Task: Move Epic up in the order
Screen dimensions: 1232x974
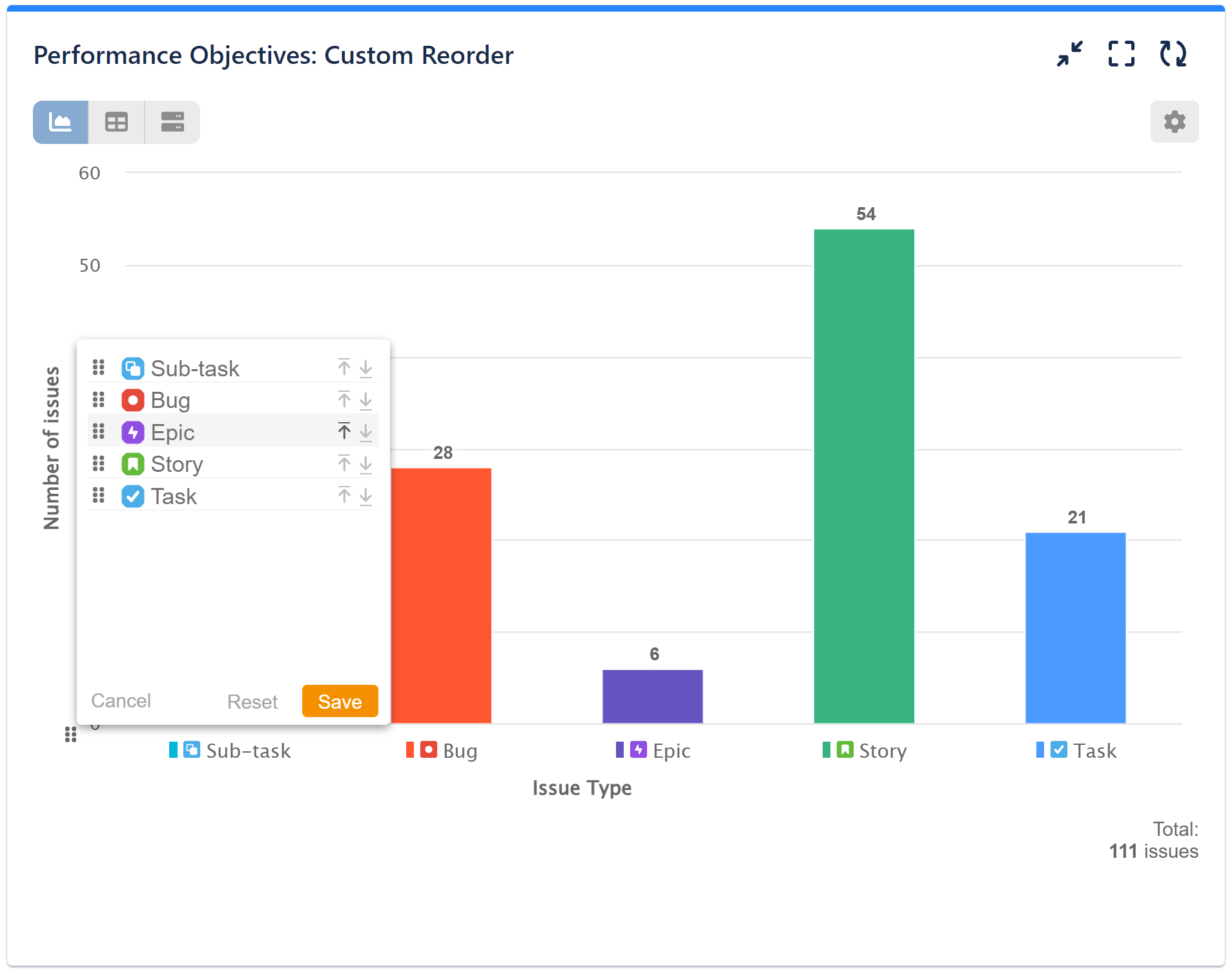Action: click(344, 431)
